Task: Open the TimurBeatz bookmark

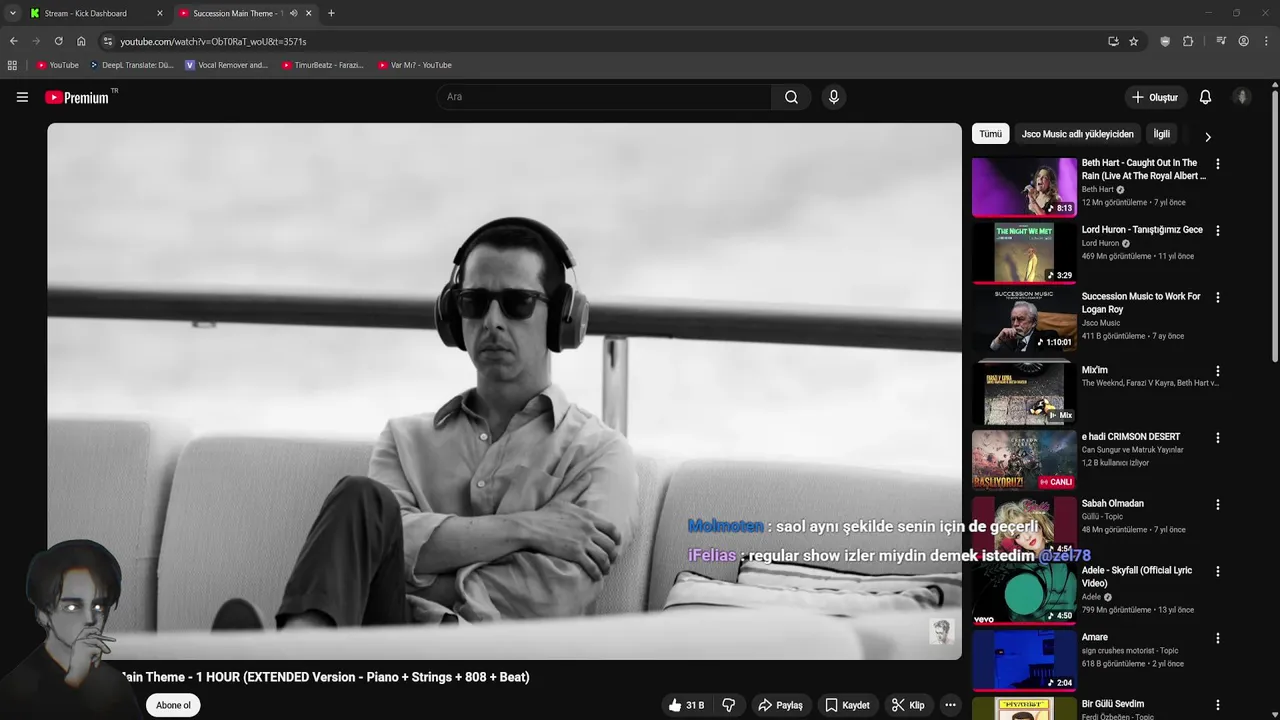Action: pos(322,65)
